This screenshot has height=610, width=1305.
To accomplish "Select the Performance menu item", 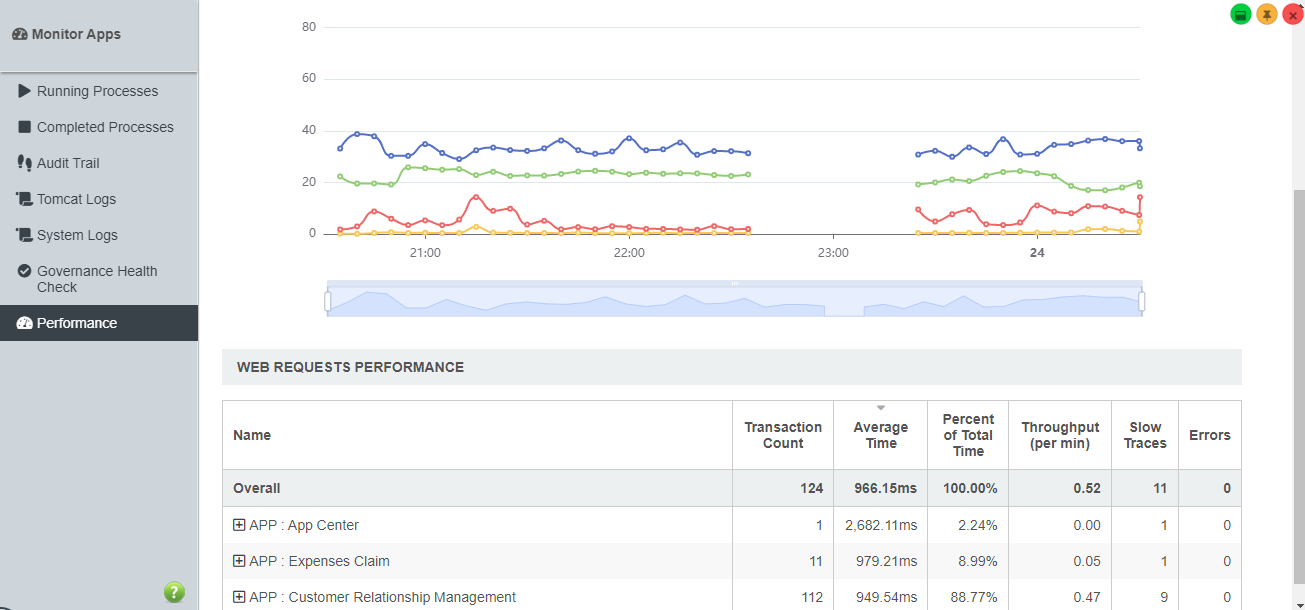I will (77, 323).
